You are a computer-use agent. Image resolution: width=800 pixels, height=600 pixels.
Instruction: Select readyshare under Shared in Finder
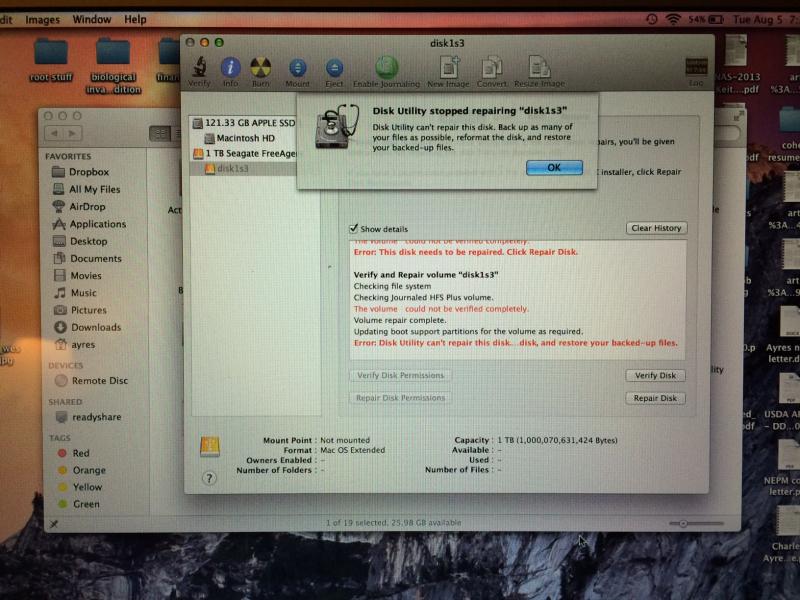(x=88, y=417)
